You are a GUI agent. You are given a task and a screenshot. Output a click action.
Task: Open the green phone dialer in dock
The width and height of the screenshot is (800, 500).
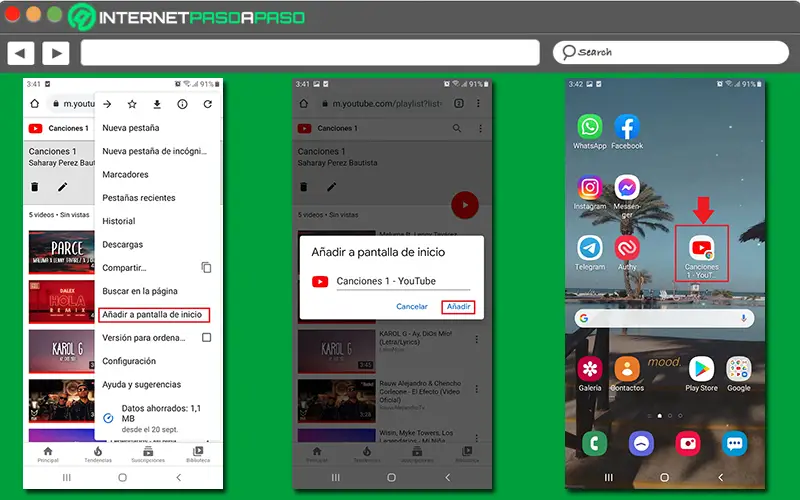pyautogui.click(x=594, y=443)
